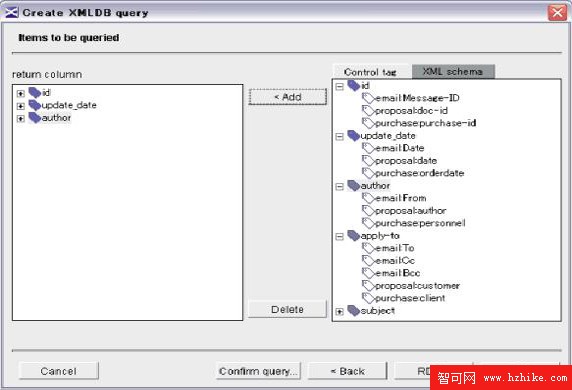572x390 pixels.
Task: Select the subject label in schema tree
Action: point(378,310)
